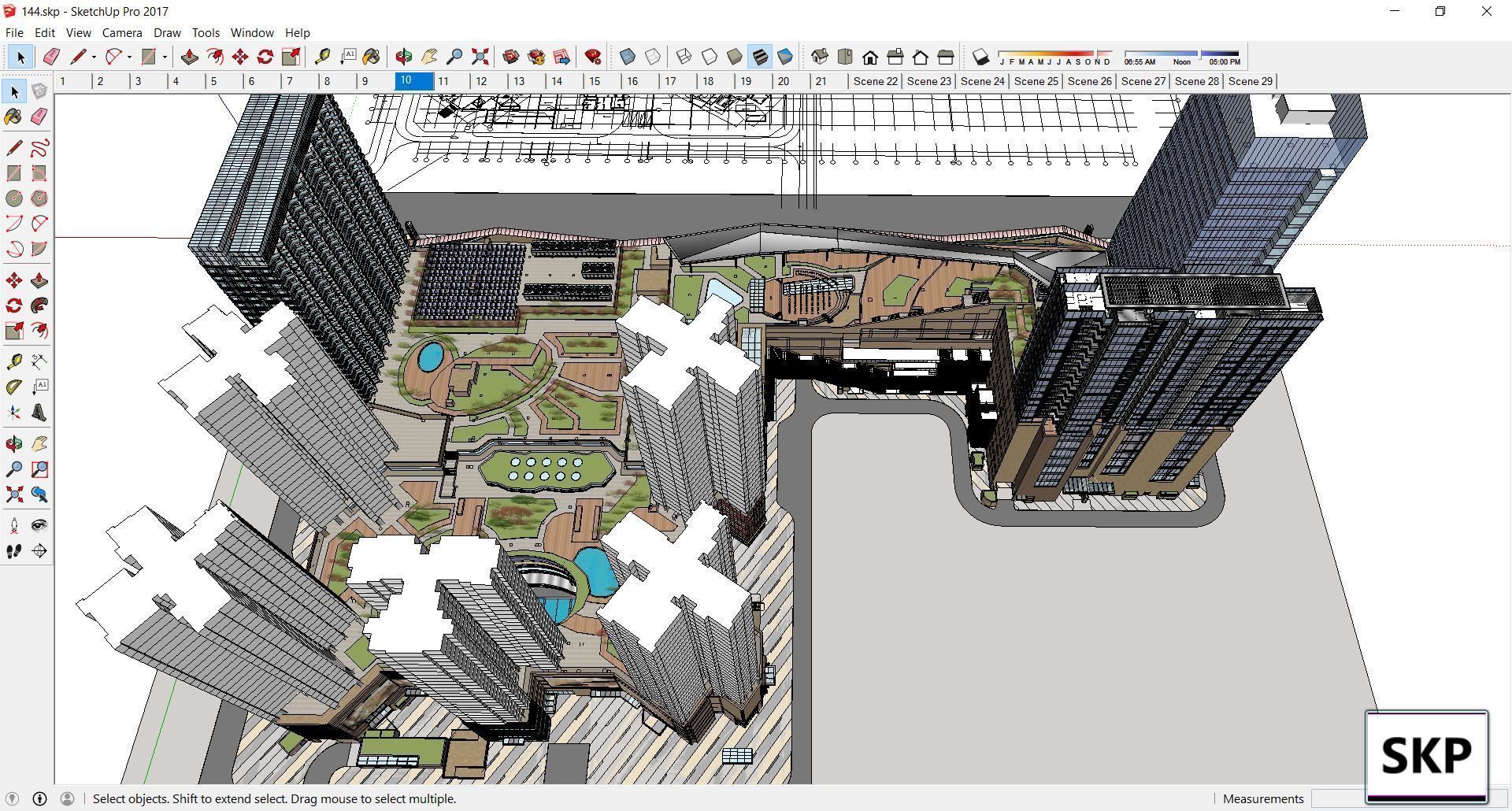Enable the X-ray face style
The width and height of the screenshot is (1512, 811).
point(627,56)
